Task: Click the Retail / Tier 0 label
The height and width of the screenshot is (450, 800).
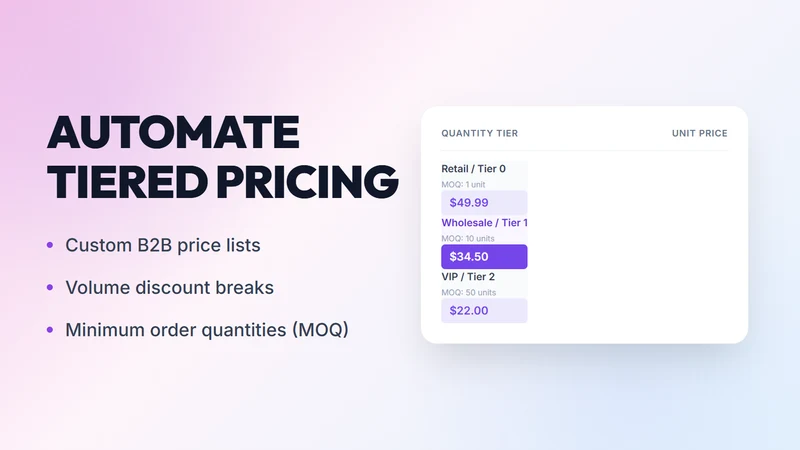Action: pos(473,169)
